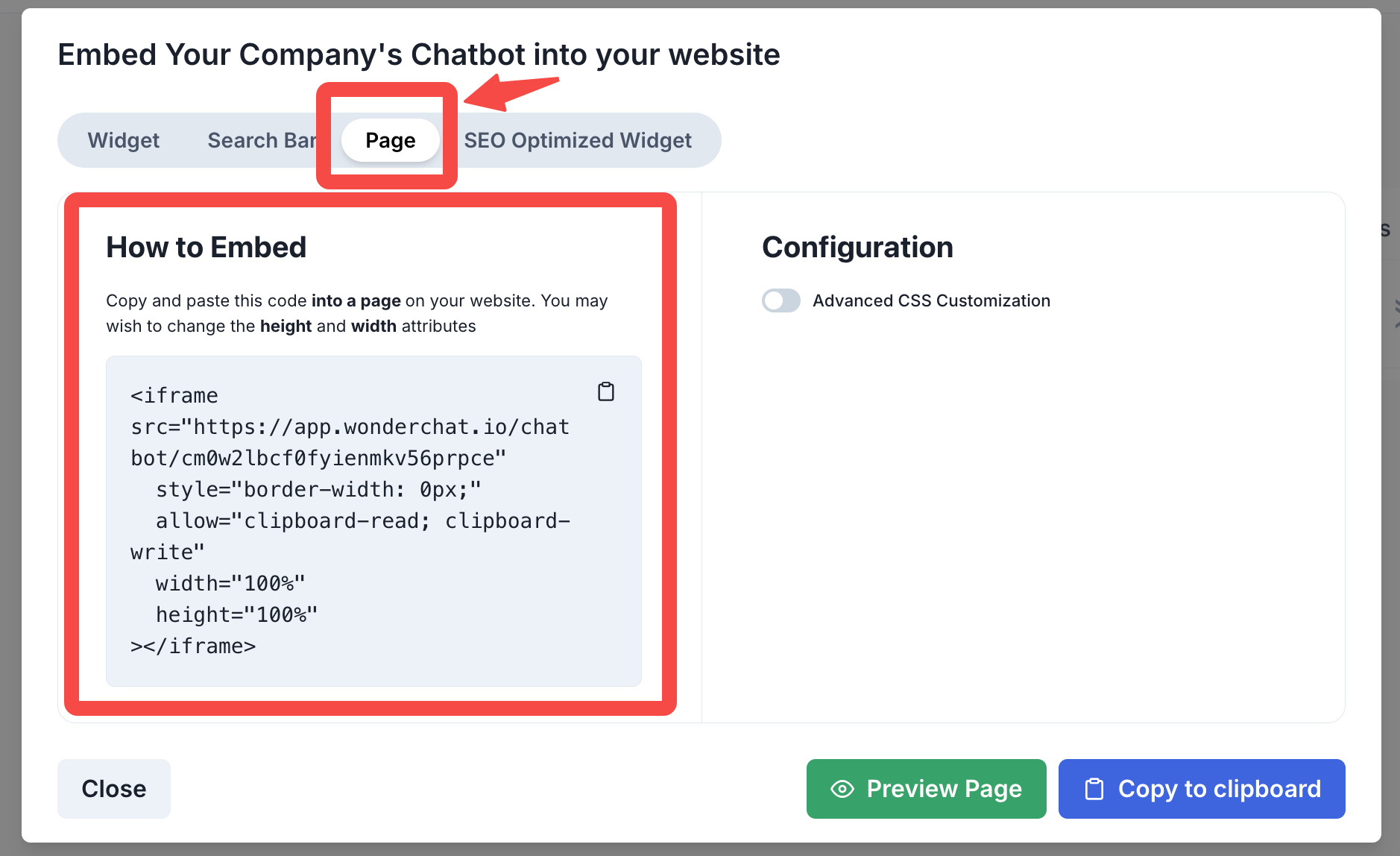Enable the Advanced CSS Customization switch
This screenshot has height=856, width=1400.
[x=781, y=300]
